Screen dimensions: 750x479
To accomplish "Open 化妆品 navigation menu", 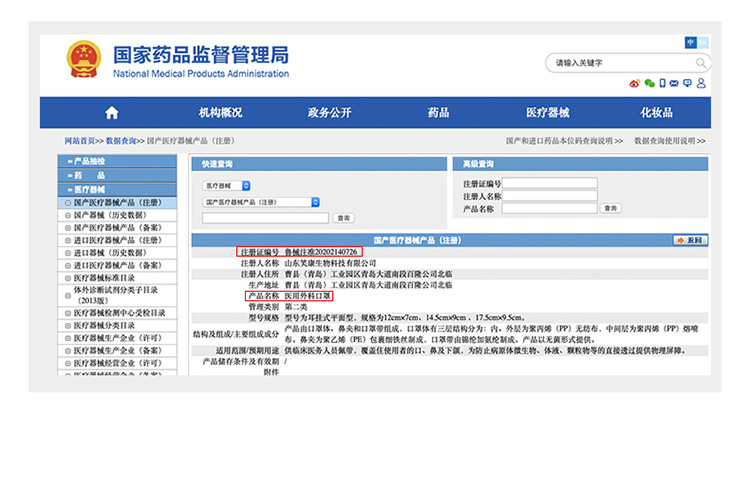I will [x=656, y=113].
